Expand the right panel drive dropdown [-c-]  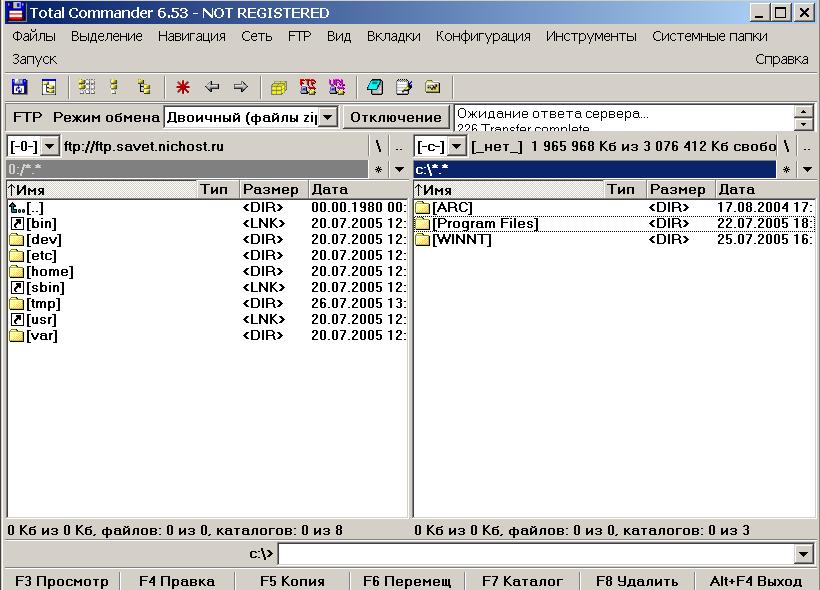tap(441, 147)
